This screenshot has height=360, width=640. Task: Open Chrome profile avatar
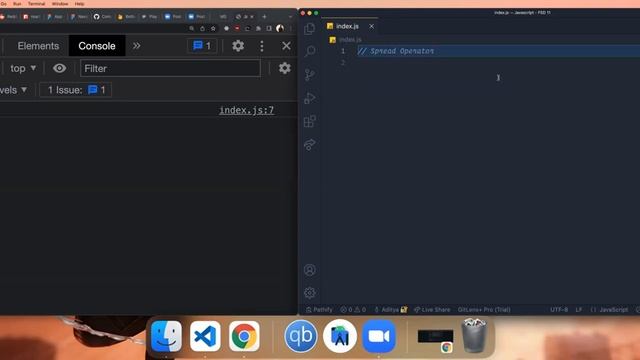280,28
